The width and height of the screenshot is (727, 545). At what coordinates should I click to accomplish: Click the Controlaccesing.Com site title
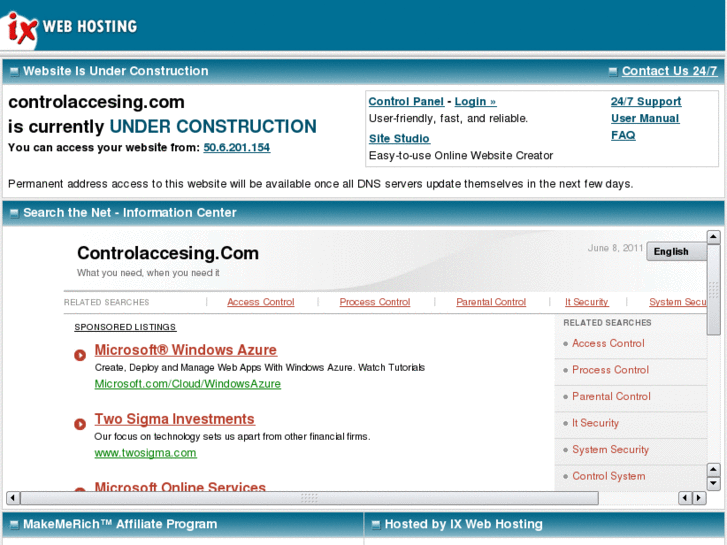[168, 253]
